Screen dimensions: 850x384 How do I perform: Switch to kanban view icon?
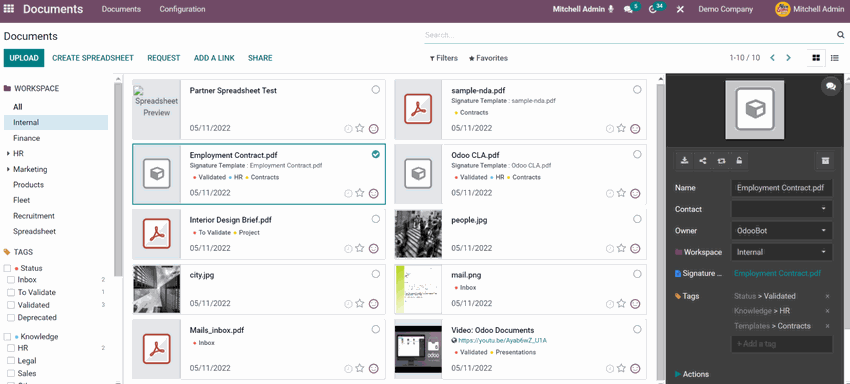(x=816, y=58)
